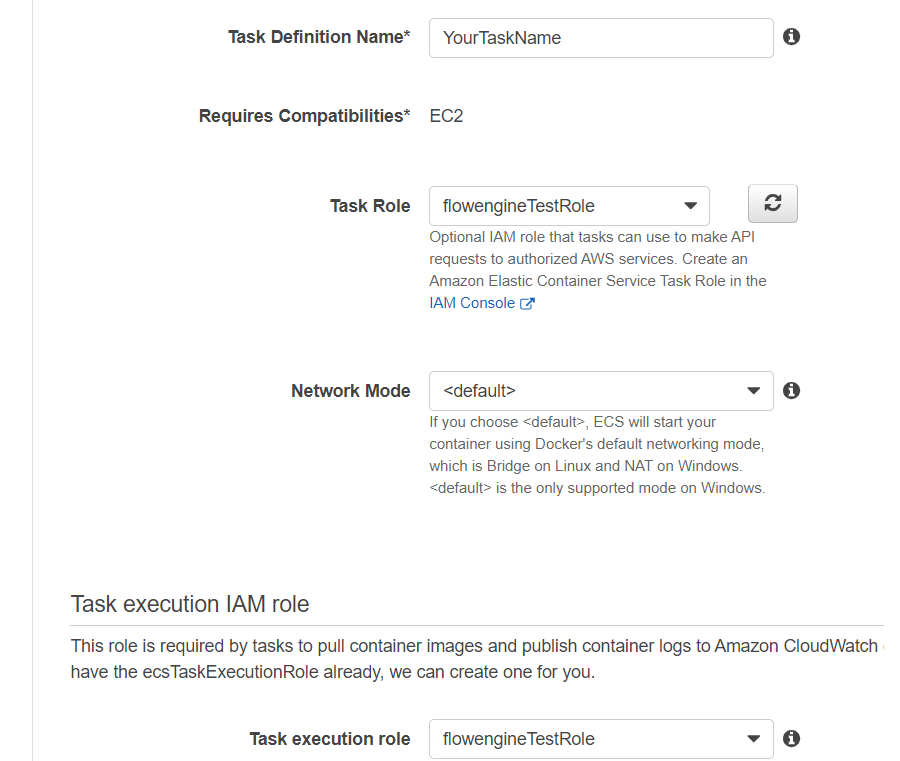Viewport: 900px width, 761px height.
Task: Click the EC2 compatibility value
Action: 446,116
